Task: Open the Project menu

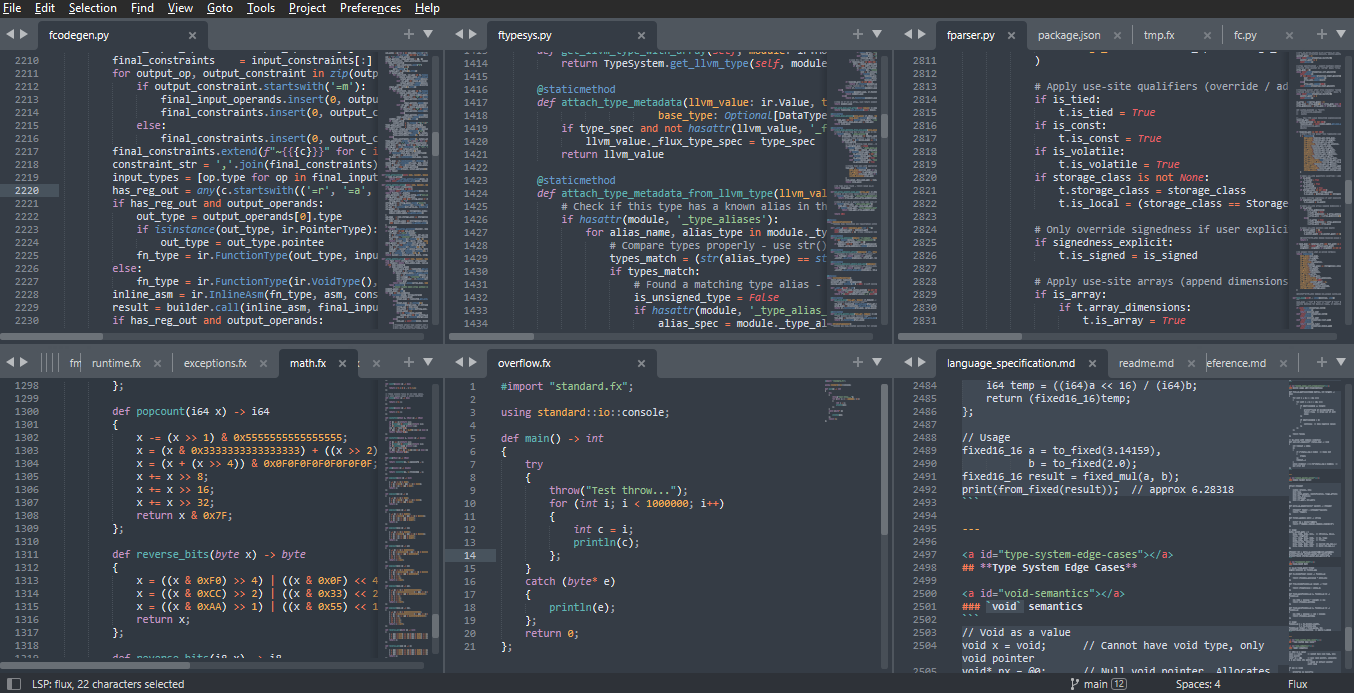Action: (307, 8)
